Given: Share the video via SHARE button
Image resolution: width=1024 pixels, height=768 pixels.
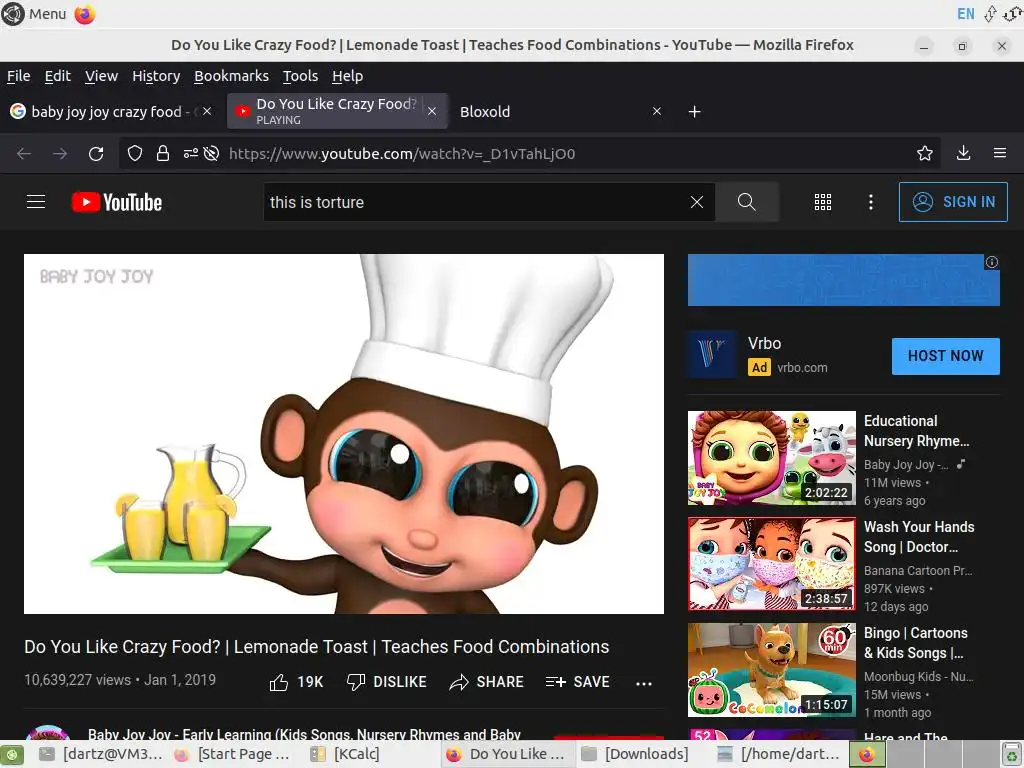Looking at the screenshot, I should click(487, 682).
